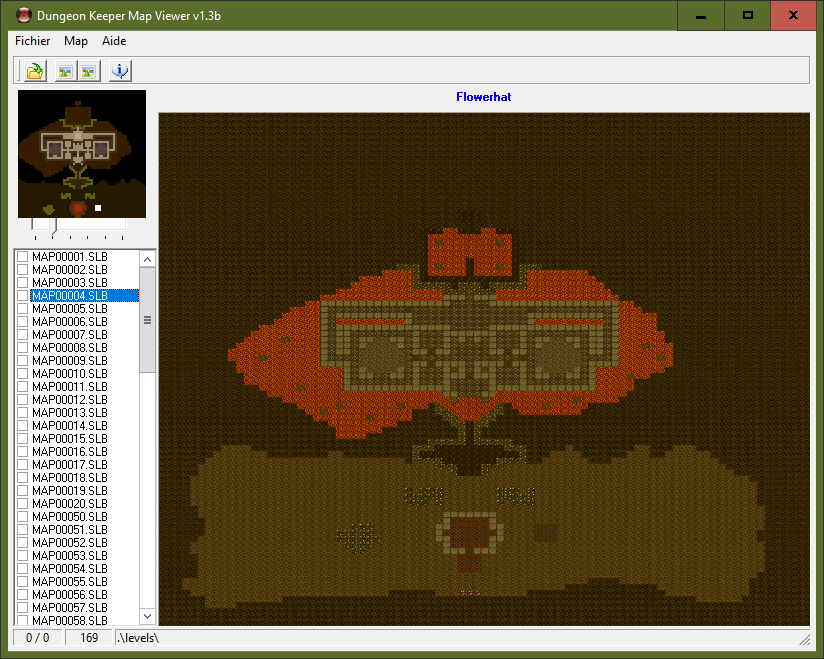Click the file list scroll down arrow
Image resolution: width=824 pixels, height=659 pixels.
click(148, 616)
